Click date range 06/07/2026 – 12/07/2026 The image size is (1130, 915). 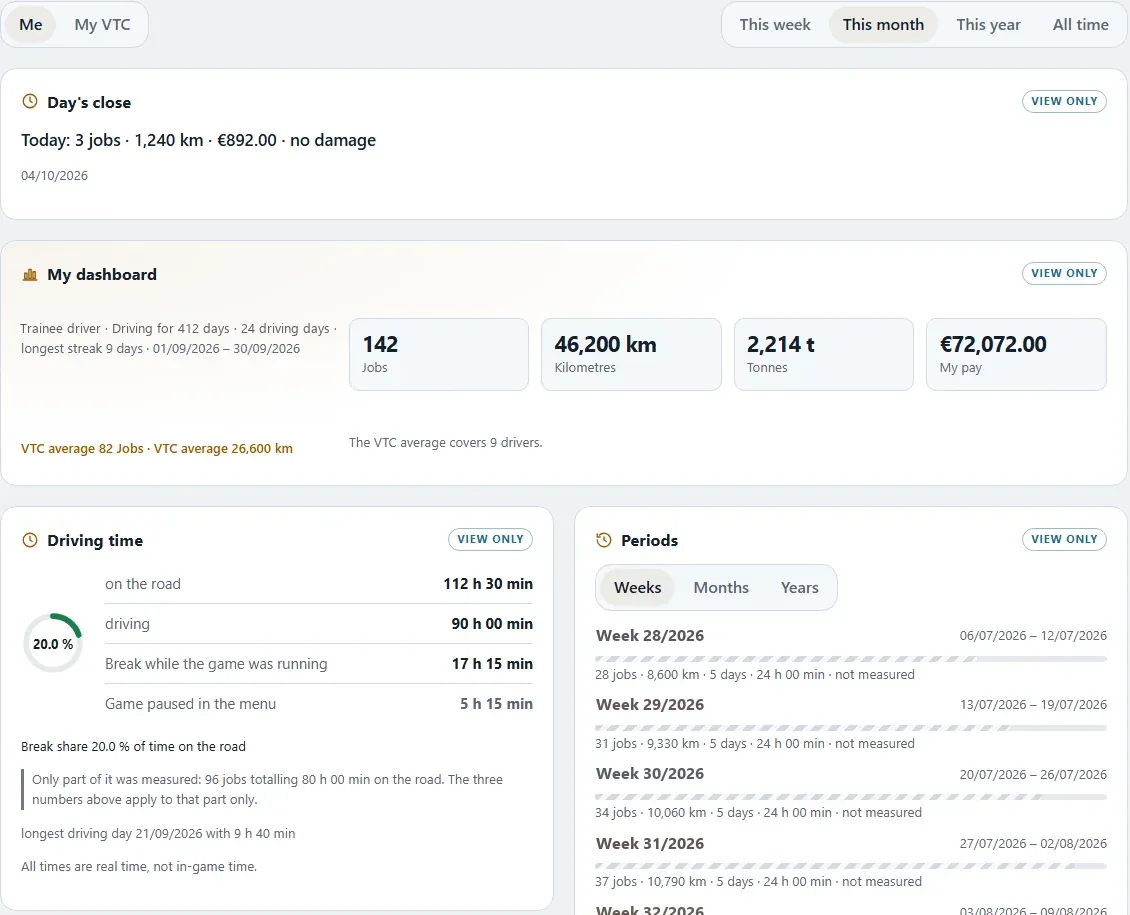point(1033,636)
